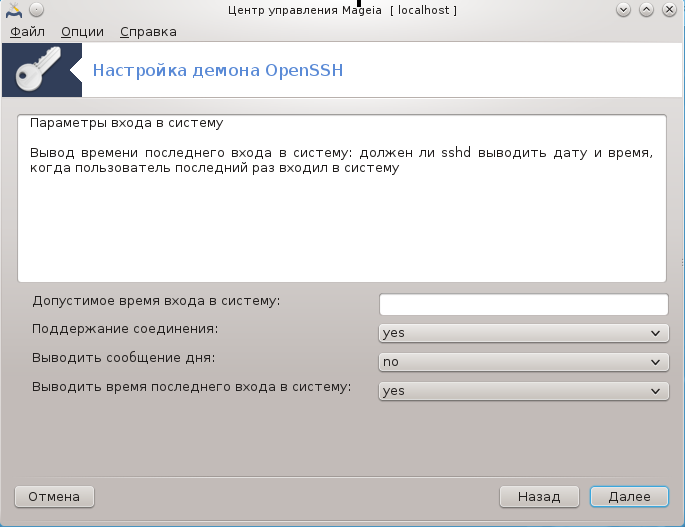Open the Поддержание соединения dropdown

[524, 333]
